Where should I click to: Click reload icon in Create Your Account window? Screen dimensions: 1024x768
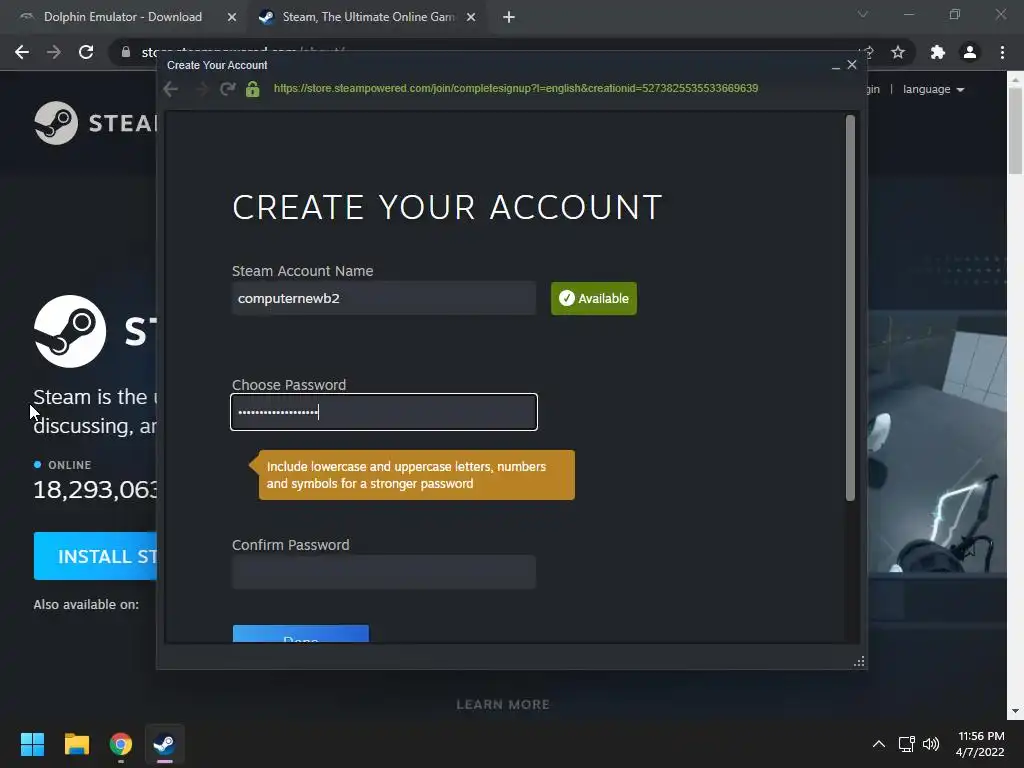227,89
